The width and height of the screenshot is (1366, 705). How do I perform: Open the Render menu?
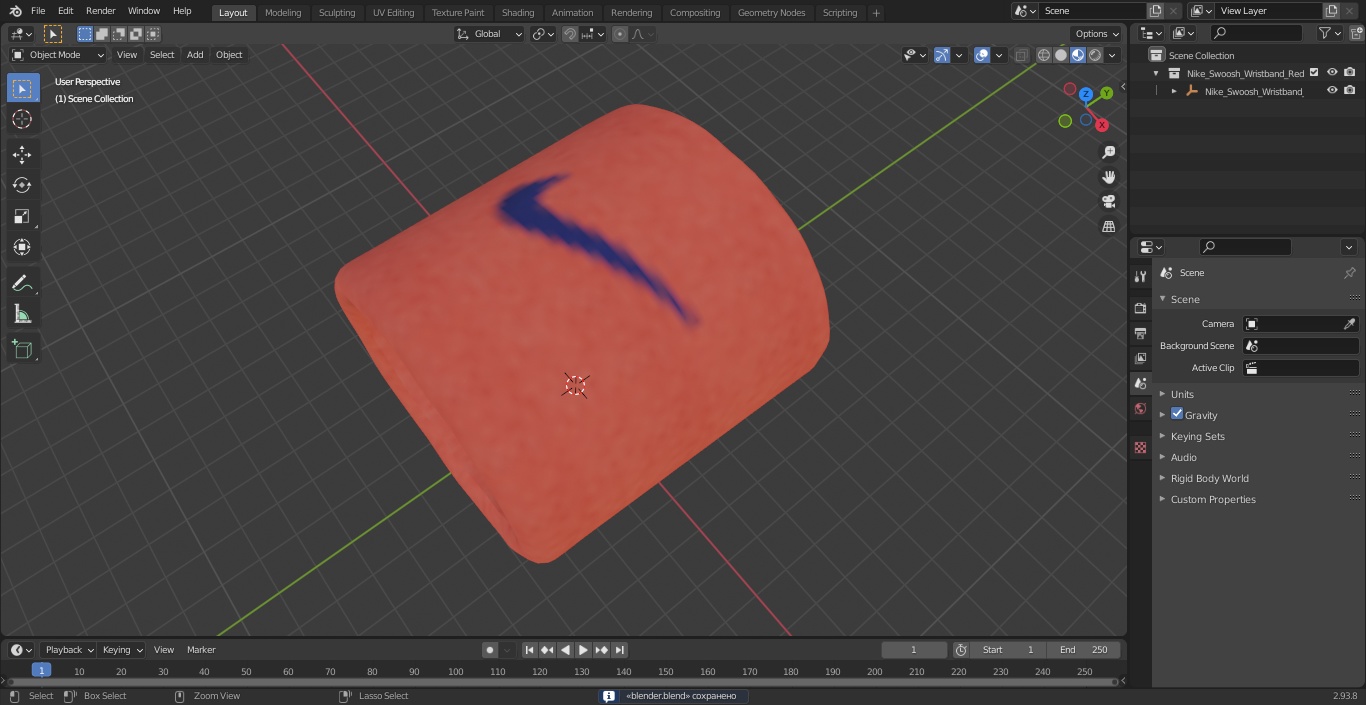[x=100, y=11]
